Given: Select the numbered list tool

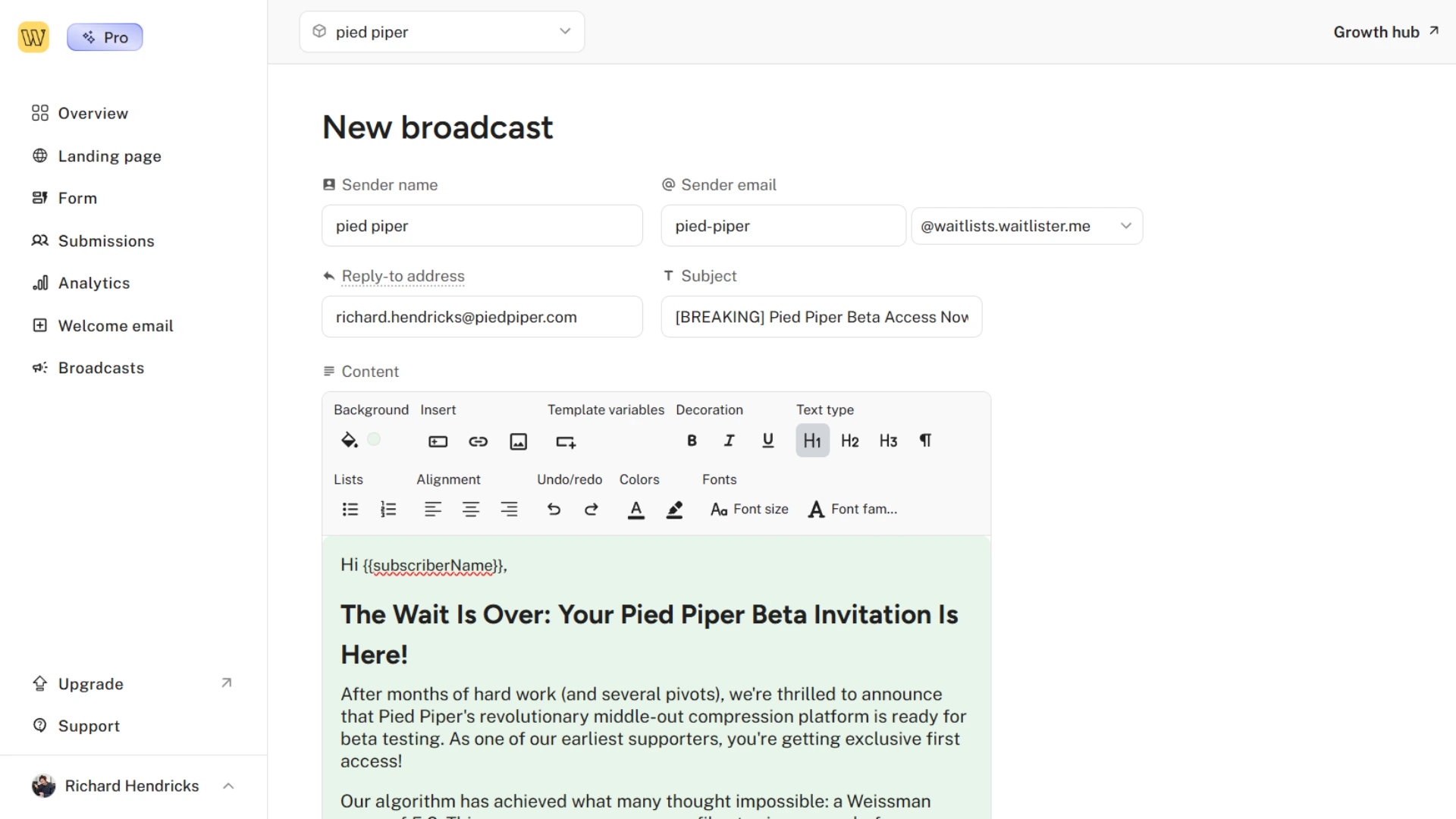Looking at the screenshot, I should (x=388, y=509).
